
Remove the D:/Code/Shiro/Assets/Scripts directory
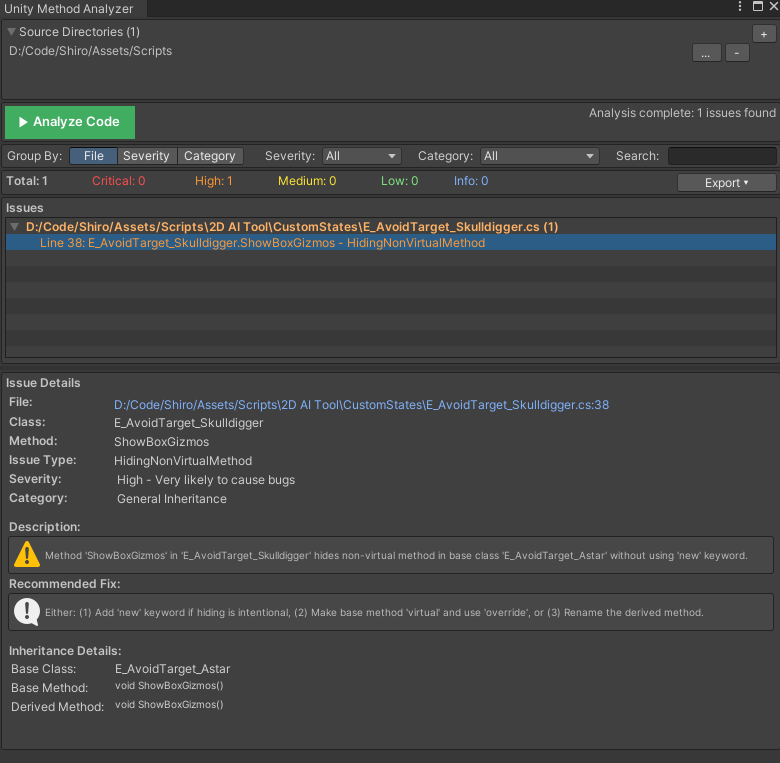click(737, 53)
